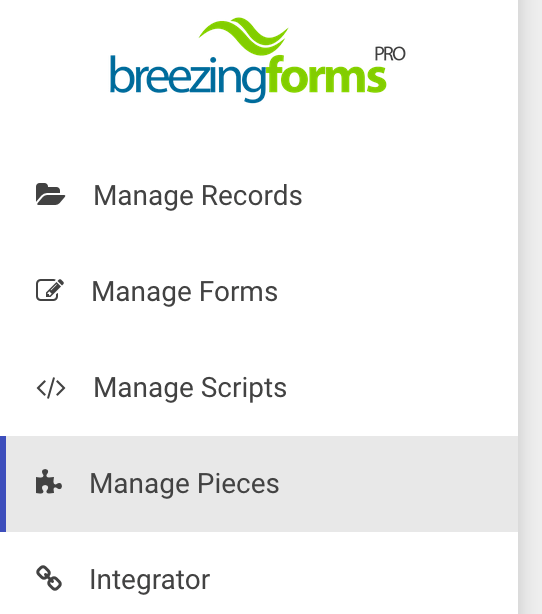Click the gray highlighted area right of Manage Pieces
This screenshot has height=614, width=542.
point(397,484)
